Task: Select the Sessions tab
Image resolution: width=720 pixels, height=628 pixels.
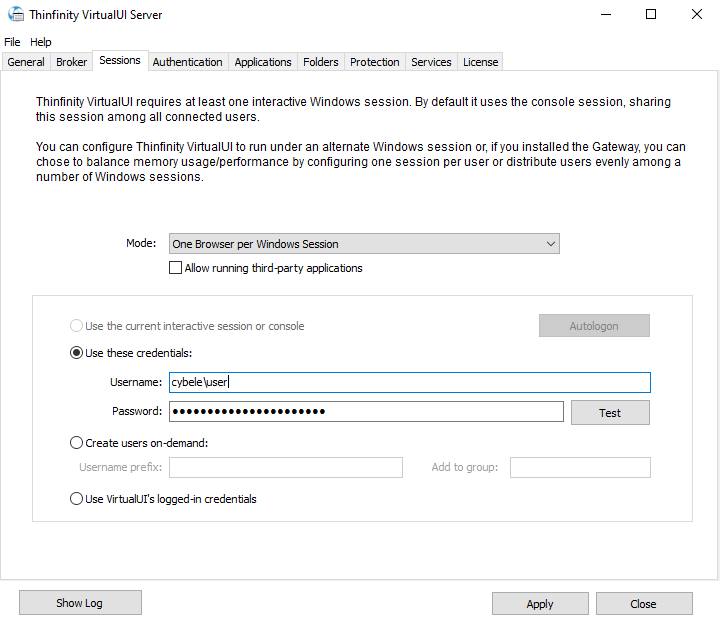Action: pyautogui.click(x=120, y=60)
